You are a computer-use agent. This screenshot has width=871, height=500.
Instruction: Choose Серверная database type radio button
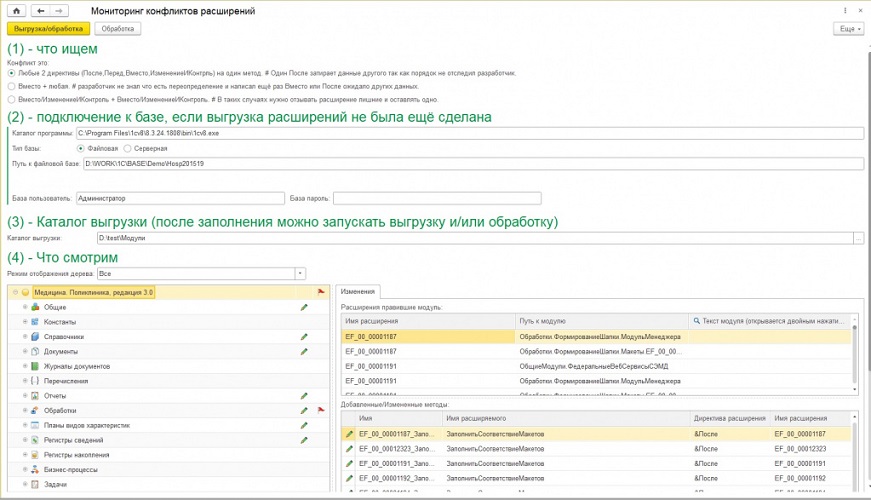(x=127, y=148)
